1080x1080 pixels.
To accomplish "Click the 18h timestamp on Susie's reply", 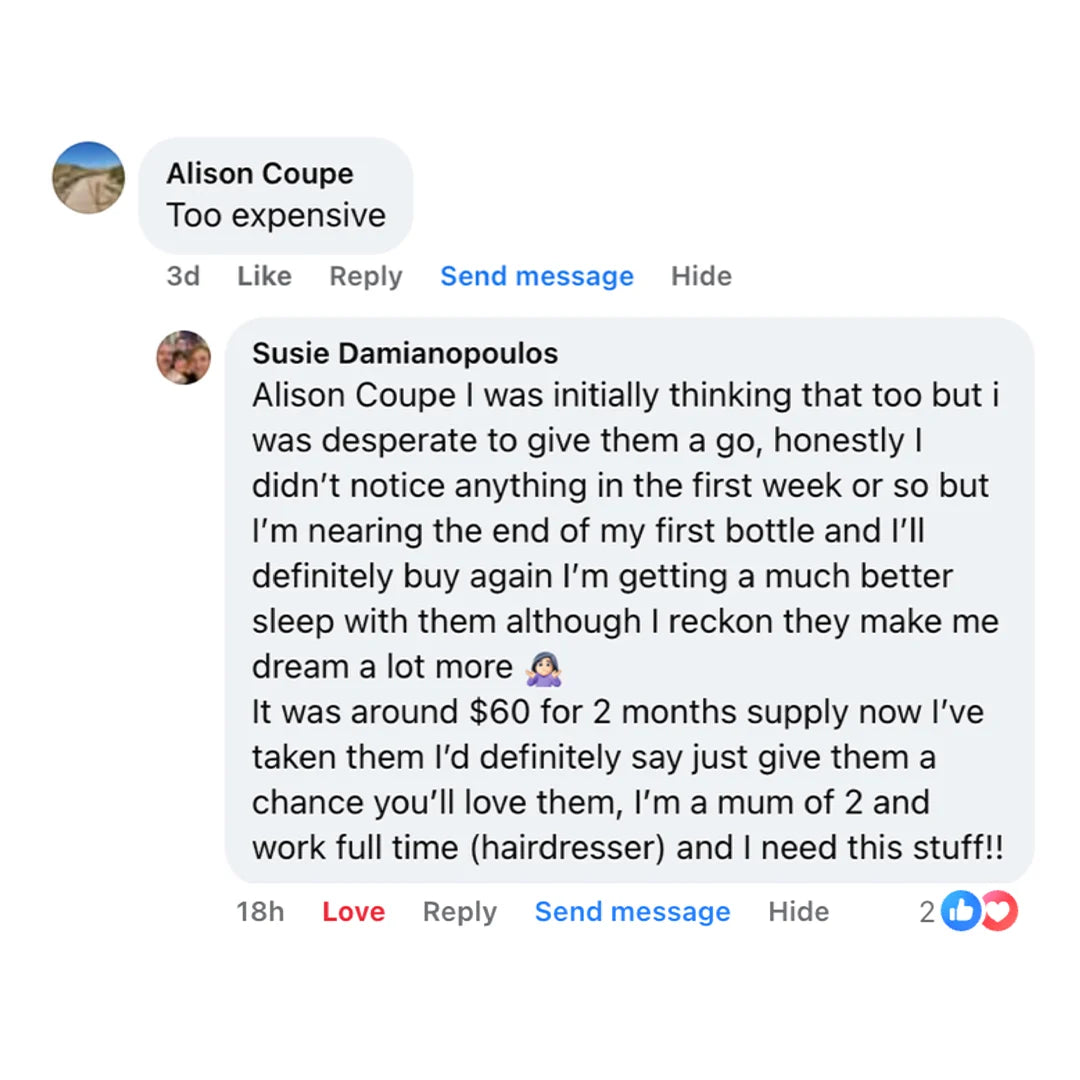I will pos(260,912).
